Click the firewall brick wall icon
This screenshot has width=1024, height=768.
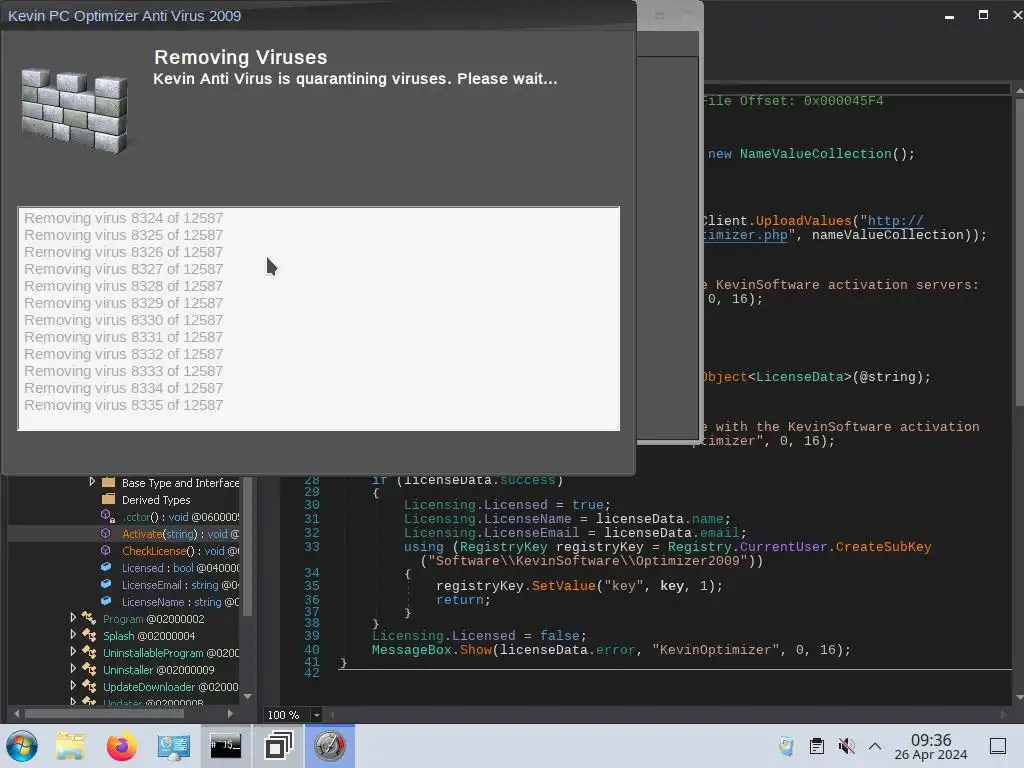(x=74, y=111)
